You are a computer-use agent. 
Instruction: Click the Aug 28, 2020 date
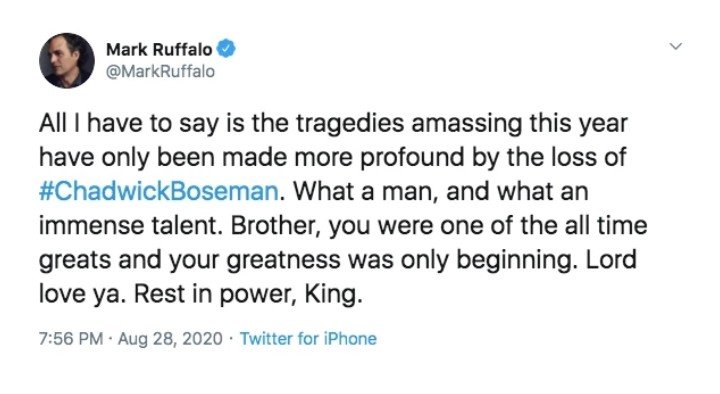tap(170, 339)
